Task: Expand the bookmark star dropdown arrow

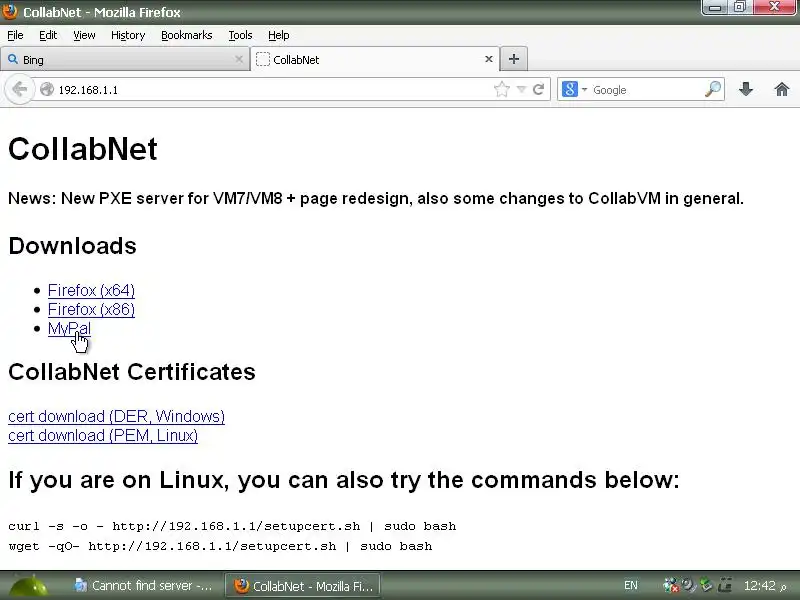Action: pos(521,90)
